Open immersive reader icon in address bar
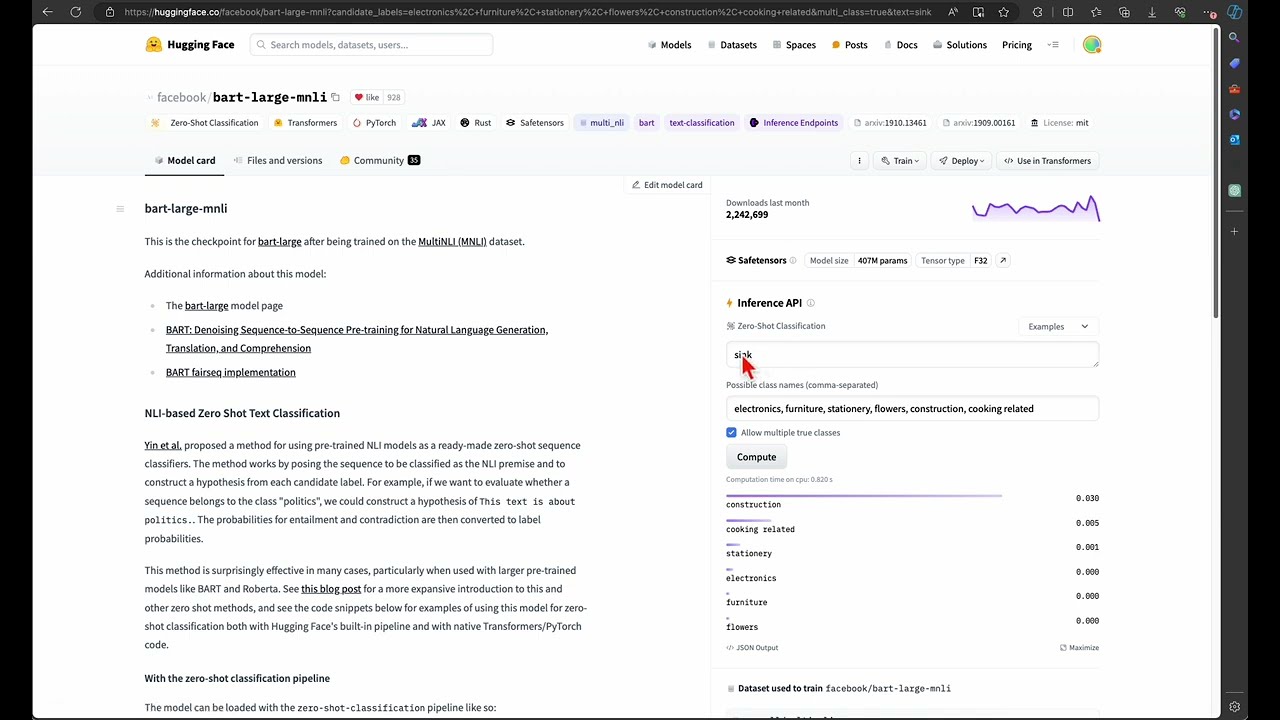Viewport: 1280px width, 720px height. point(978,12)
